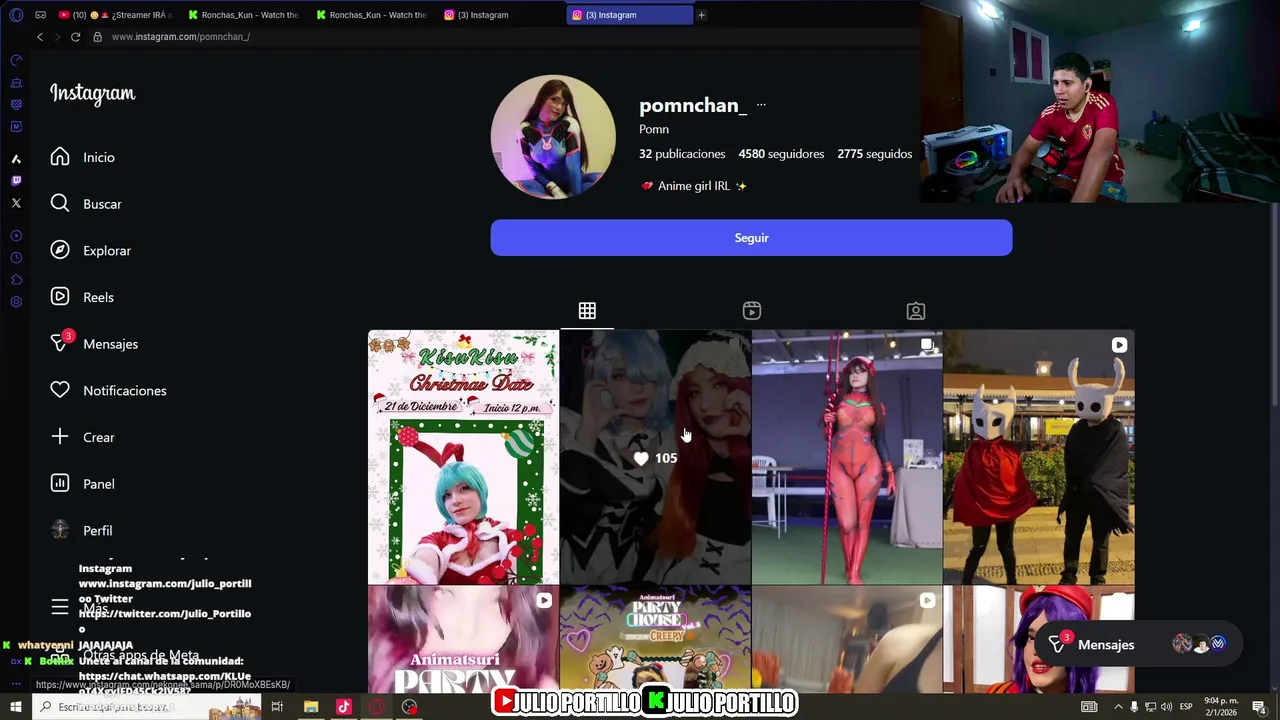View site info lock icon

pyautogui.click(x=97, y=37)
